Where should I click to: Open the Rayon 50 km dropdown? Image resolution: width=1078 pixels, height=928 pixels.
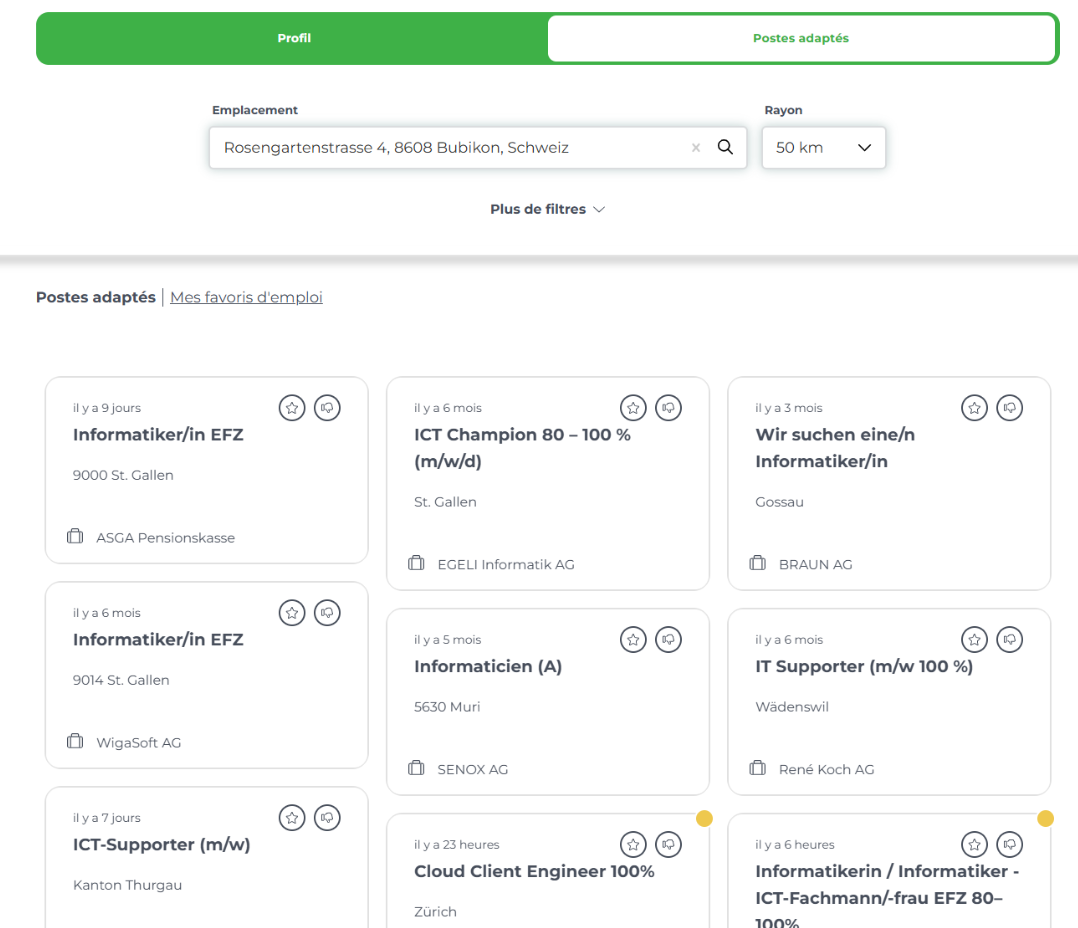pos(824,148)
